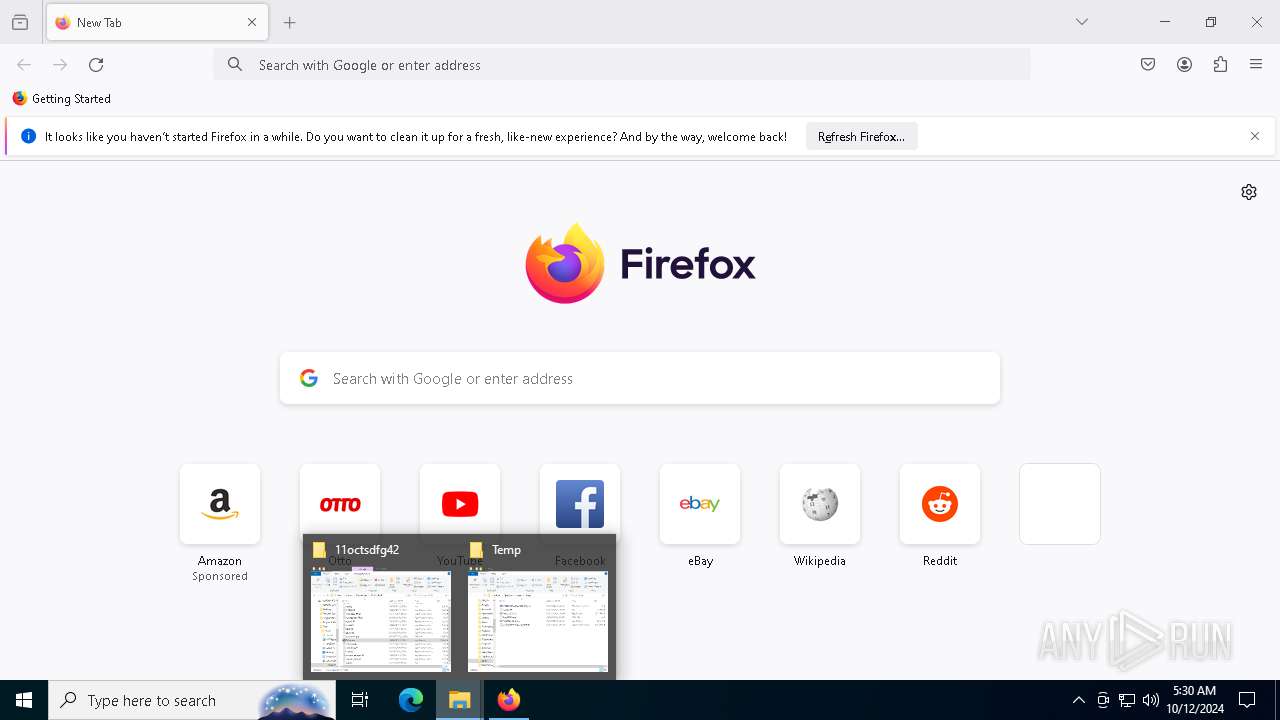Screen dimensions: 1280x720
Task: Switch to Temp Explorer window preview
Action: [538, 608]
